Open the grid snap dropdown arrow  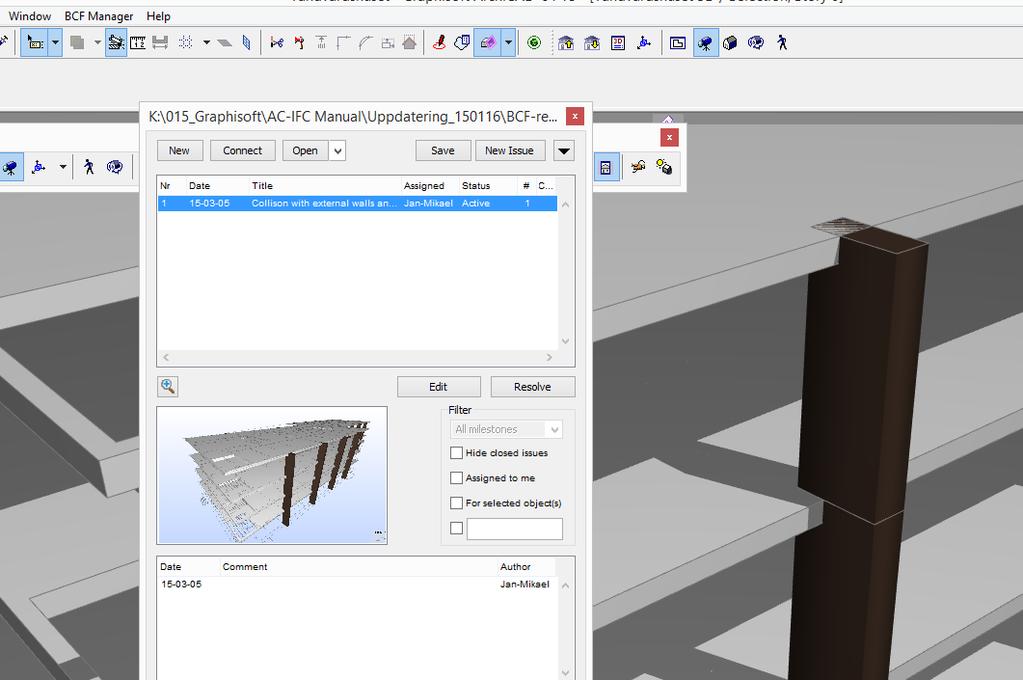click(x=206, y=43)
